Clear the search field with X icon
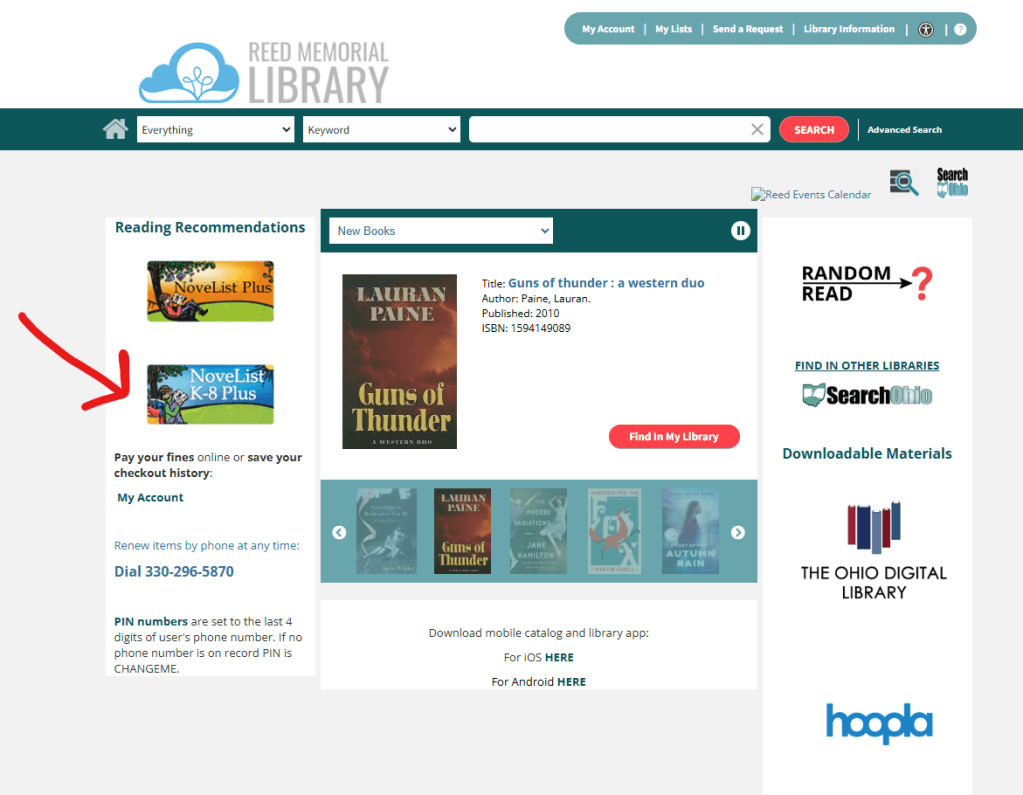This screenshot has height=795, width=1023. [757, 129]
